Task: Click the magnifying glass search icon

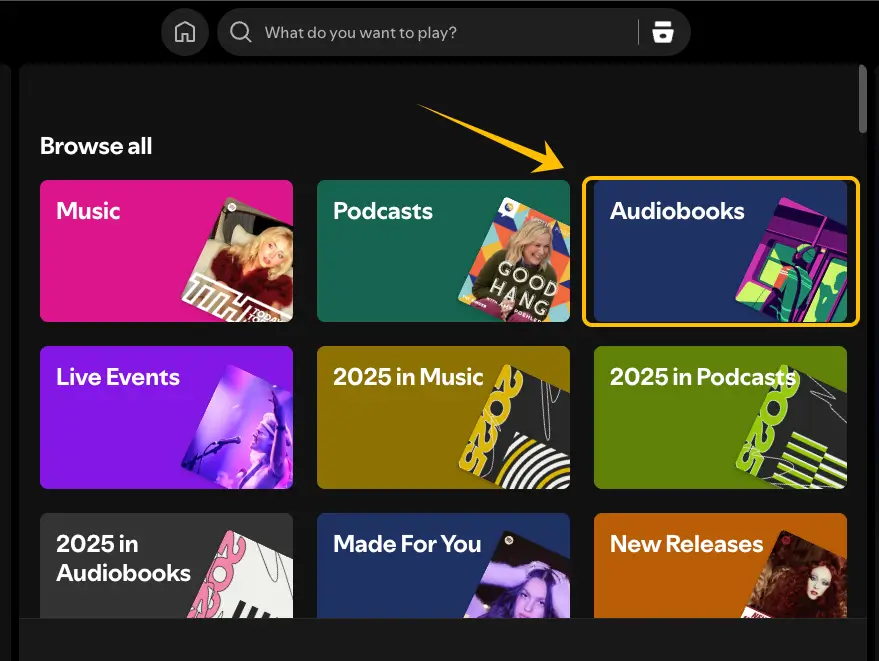Action: pyautogui.click(x=240, y=31)
